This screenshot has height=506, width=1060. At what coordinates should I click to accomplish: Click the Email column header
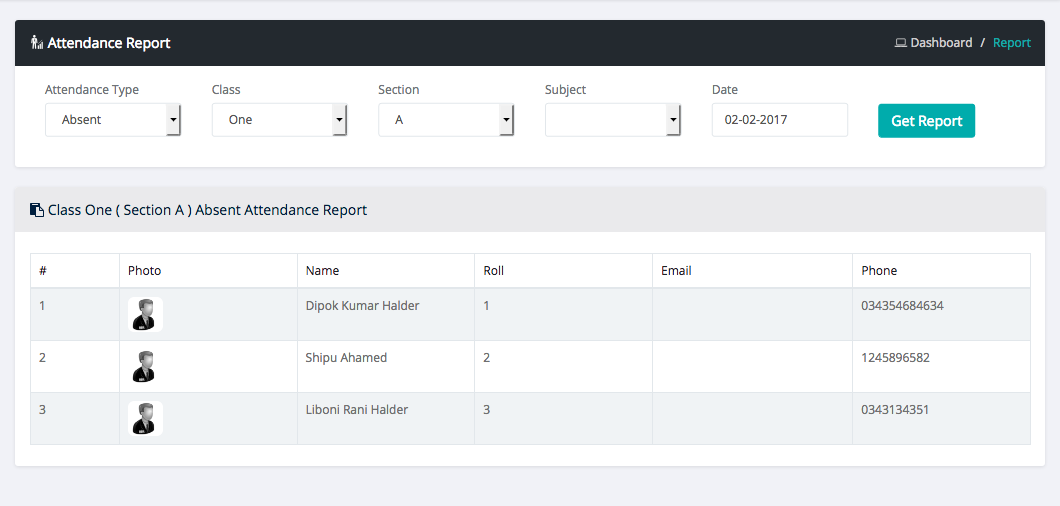pyautogui.click(x=676, y=271)
